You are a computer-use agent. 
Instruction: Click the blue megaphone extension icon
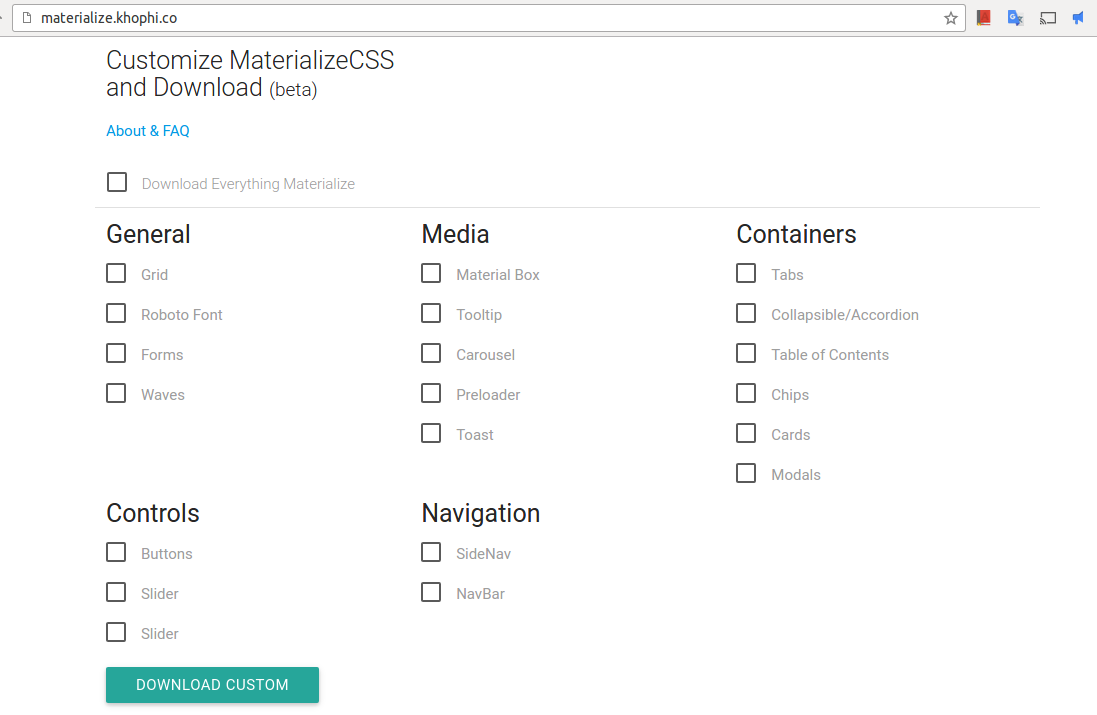tap(1078, 18)
